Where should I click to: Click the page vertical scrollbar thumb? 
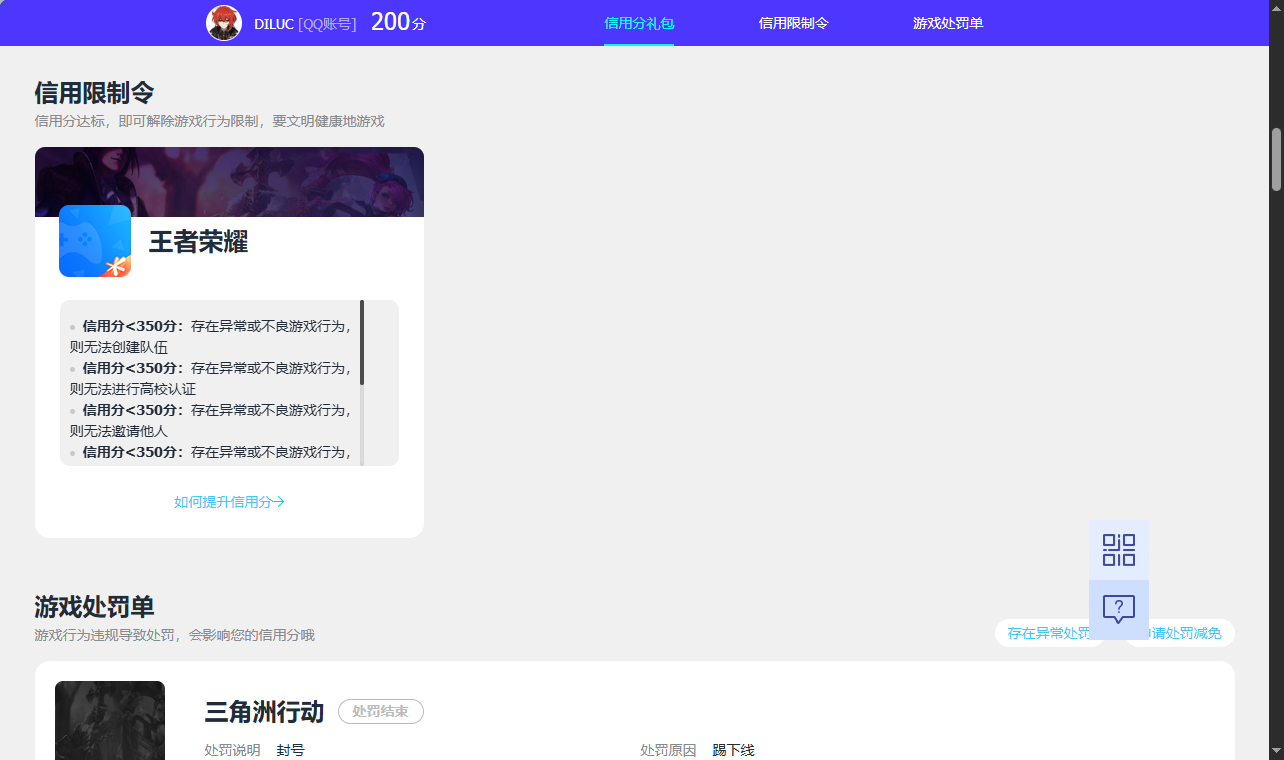pos(1276,160)
